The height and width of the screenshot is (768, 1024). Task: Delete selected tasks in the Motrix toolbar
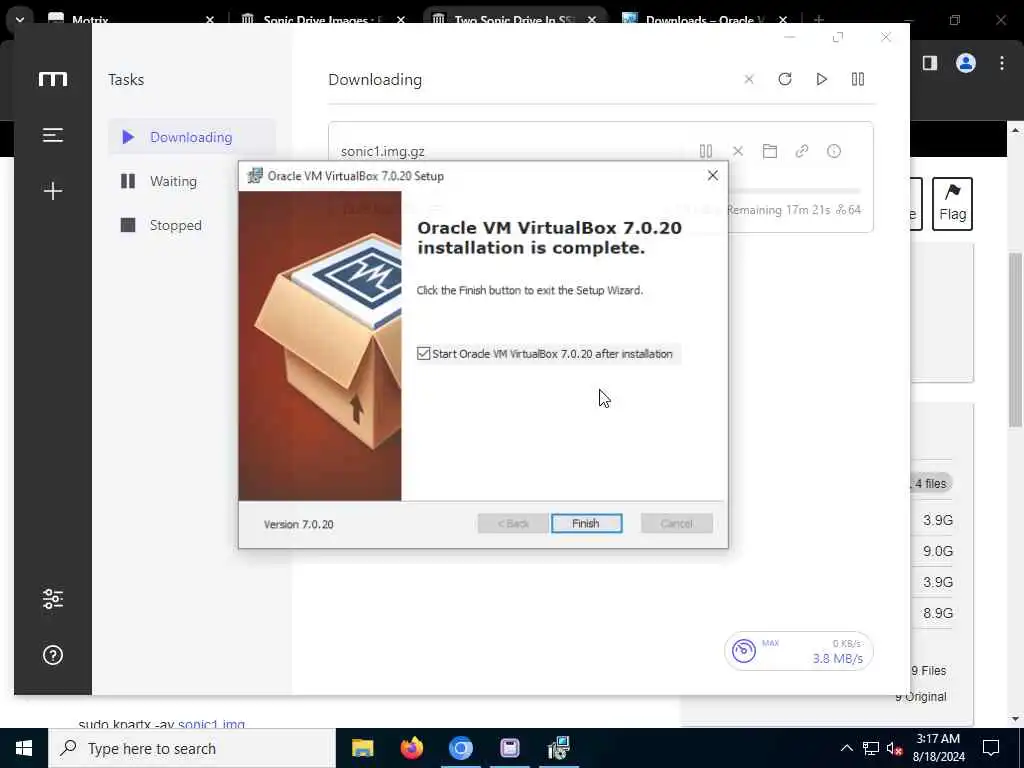click(x=749, y=79)
